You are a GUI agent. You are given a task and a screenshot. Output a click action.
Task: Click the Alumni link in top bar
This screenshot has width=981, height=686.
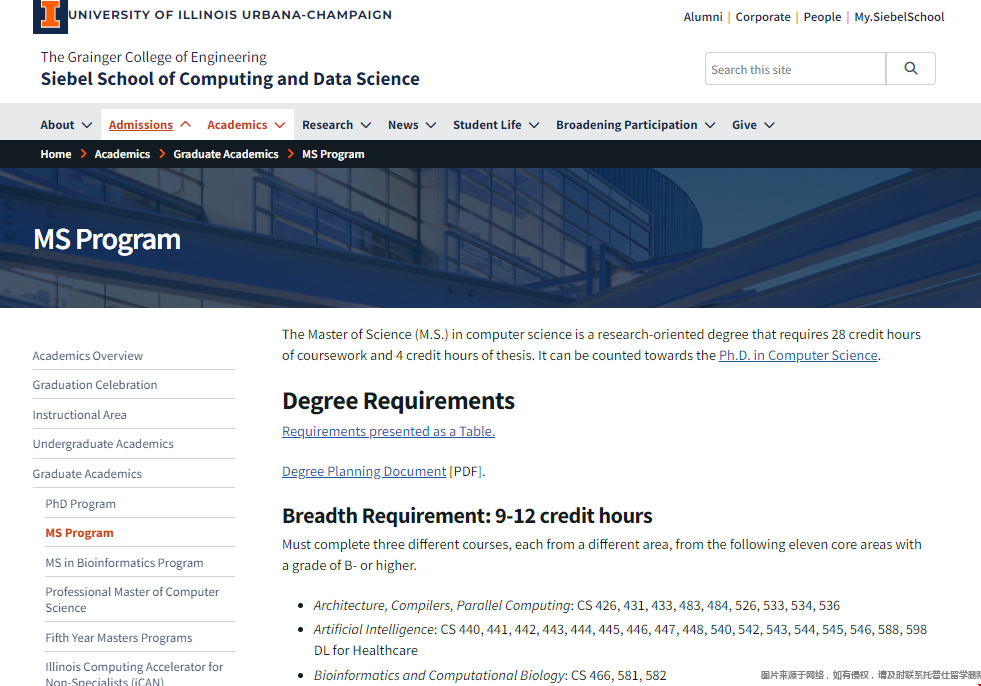pos(703,17)
